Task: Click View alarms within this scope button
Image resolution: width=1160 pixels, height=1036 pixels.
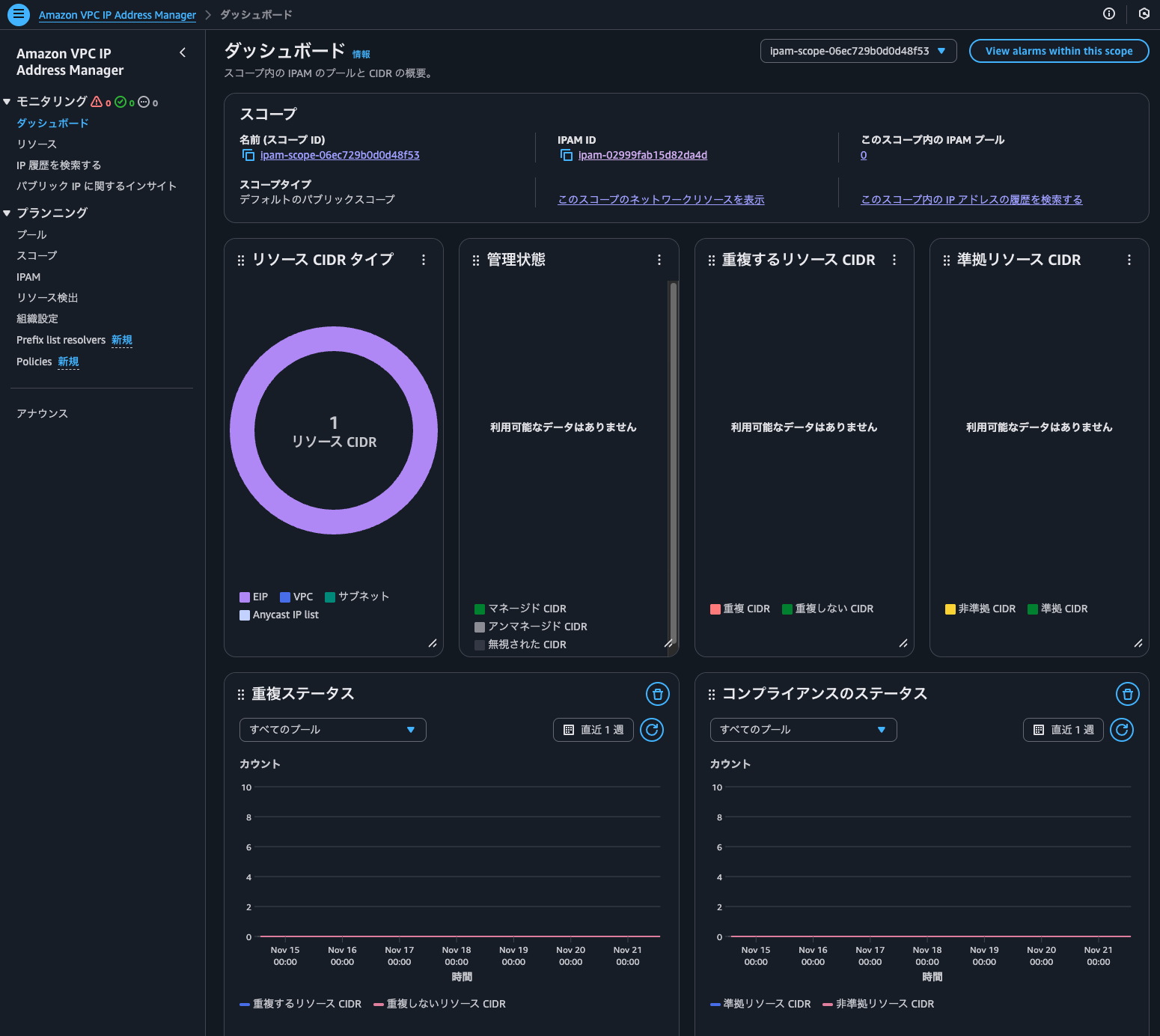Action: (x=1058, y=51)
